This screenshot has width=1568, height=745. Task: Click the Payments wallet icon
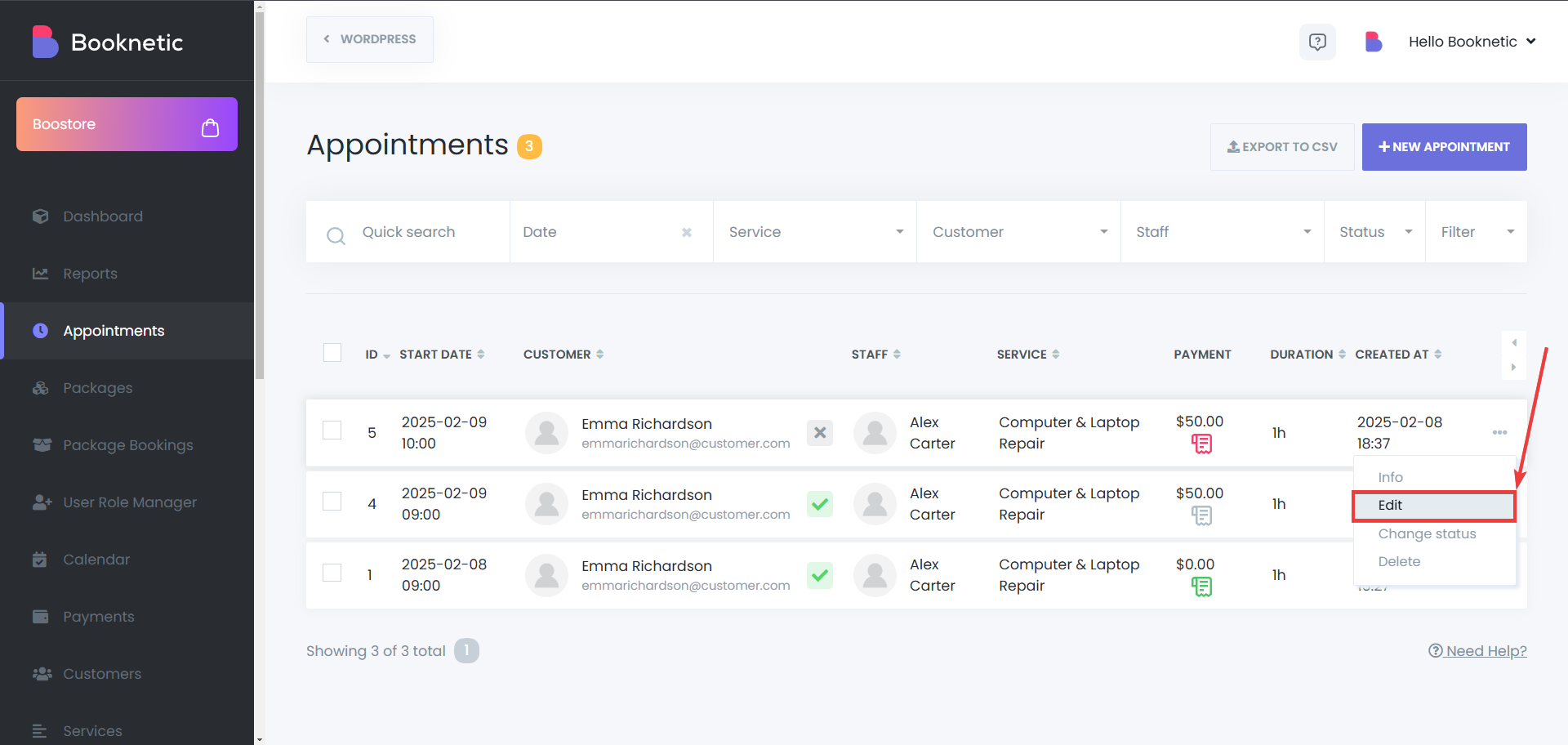pyautogui.click(x=40, y=617)
